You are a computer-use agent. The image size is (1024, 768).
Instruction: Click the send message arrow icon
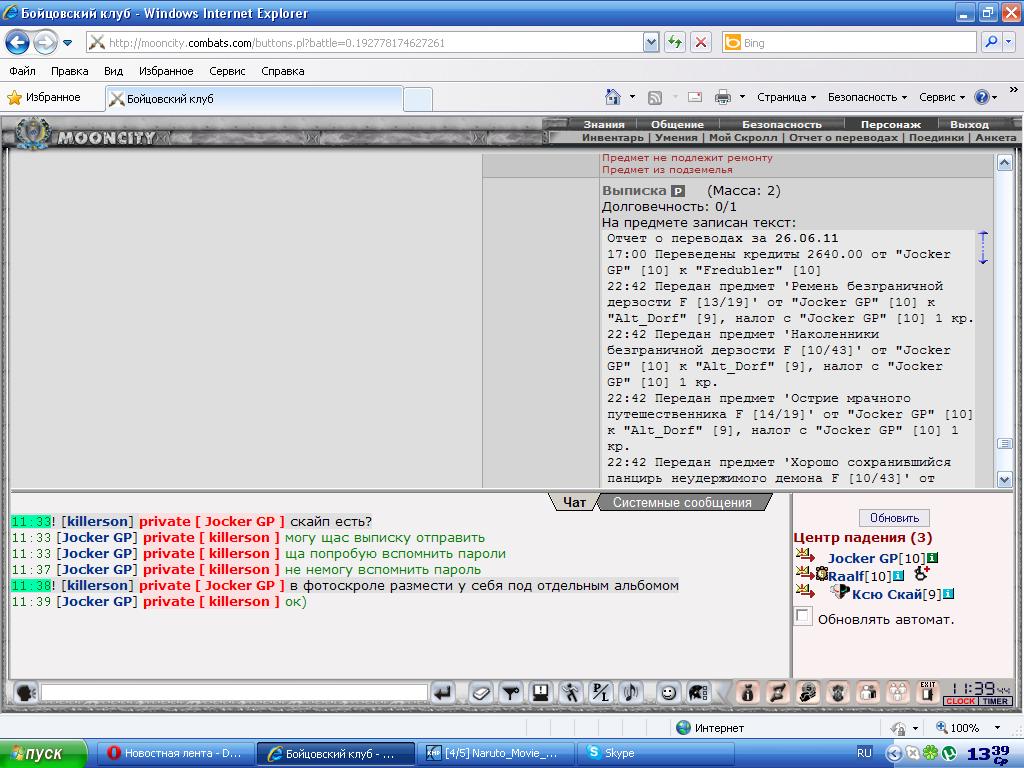[443, 692]
